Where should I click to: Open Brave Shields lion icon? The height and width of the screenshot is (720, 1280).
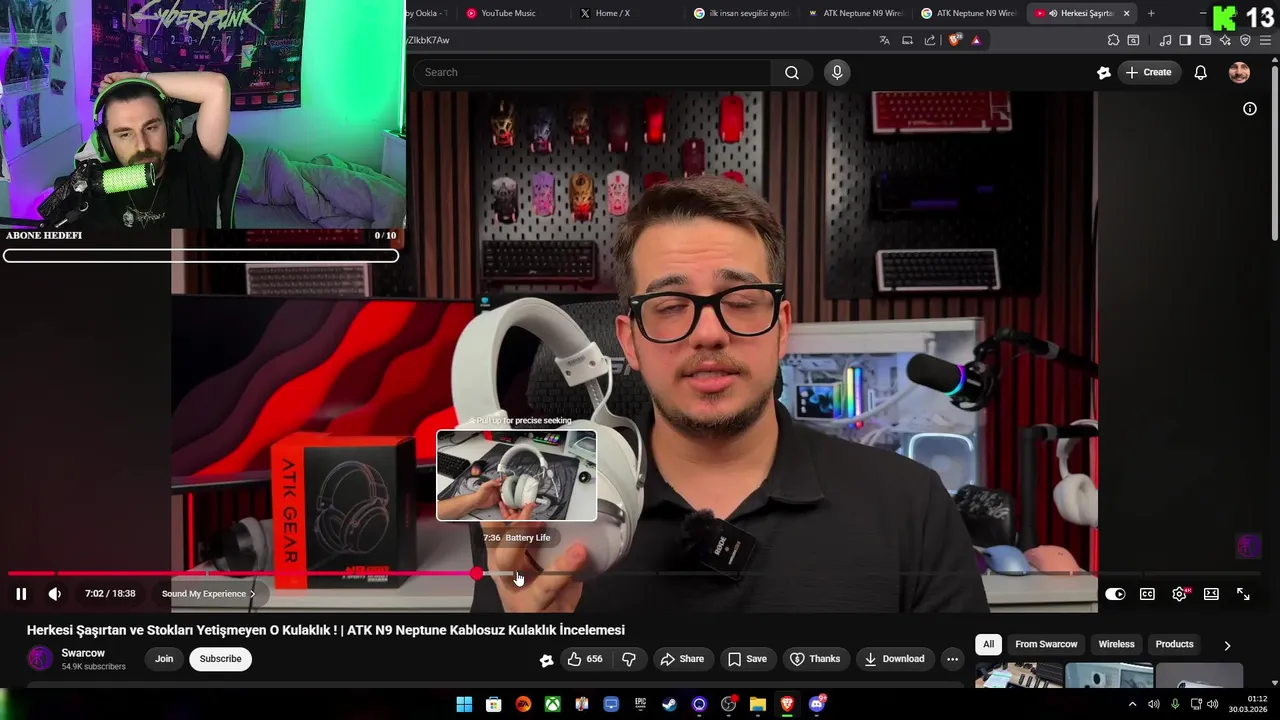coord(954,40)
